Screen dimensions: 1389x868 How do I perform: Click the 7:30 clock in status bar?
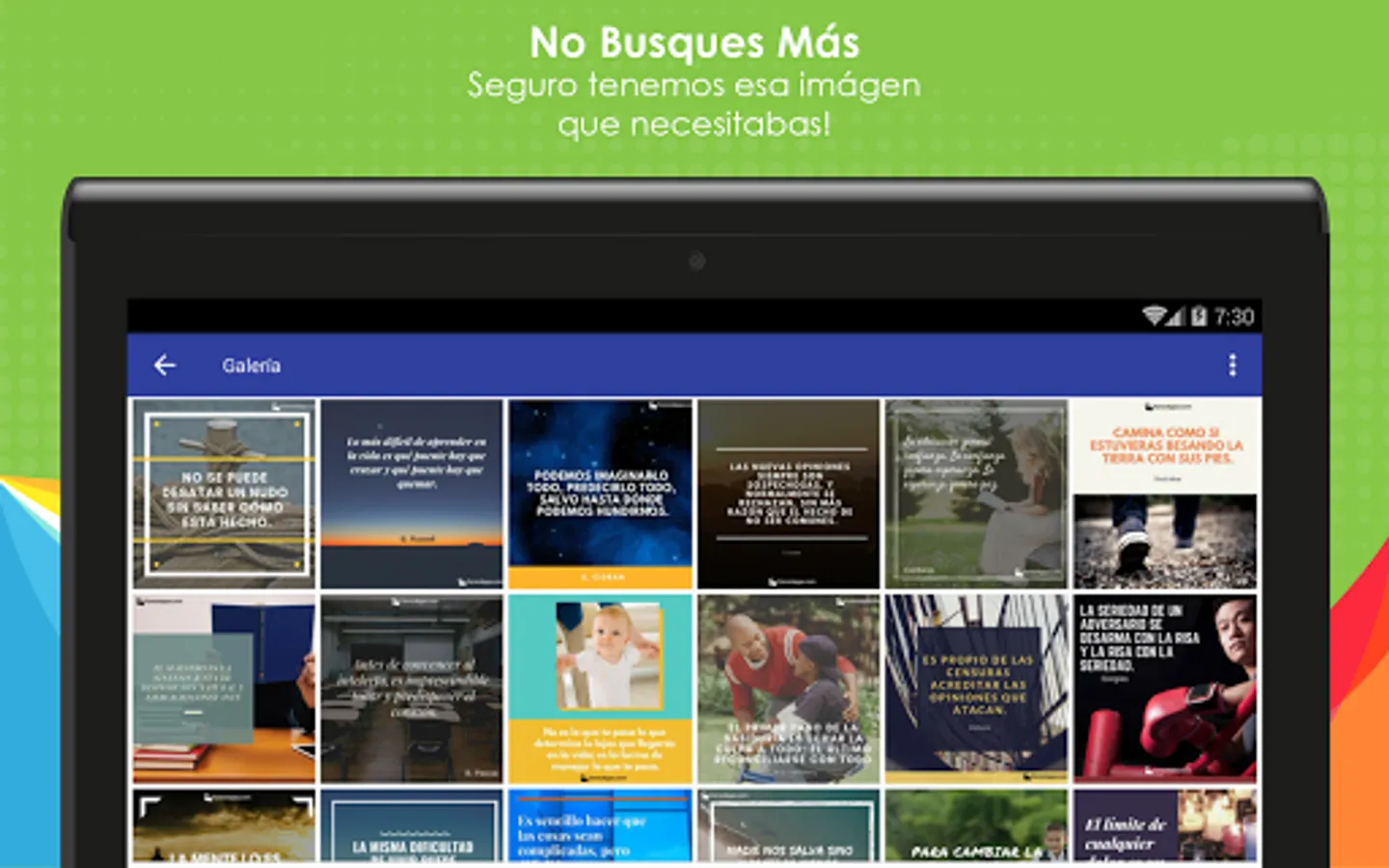(x=1234, y=316)
